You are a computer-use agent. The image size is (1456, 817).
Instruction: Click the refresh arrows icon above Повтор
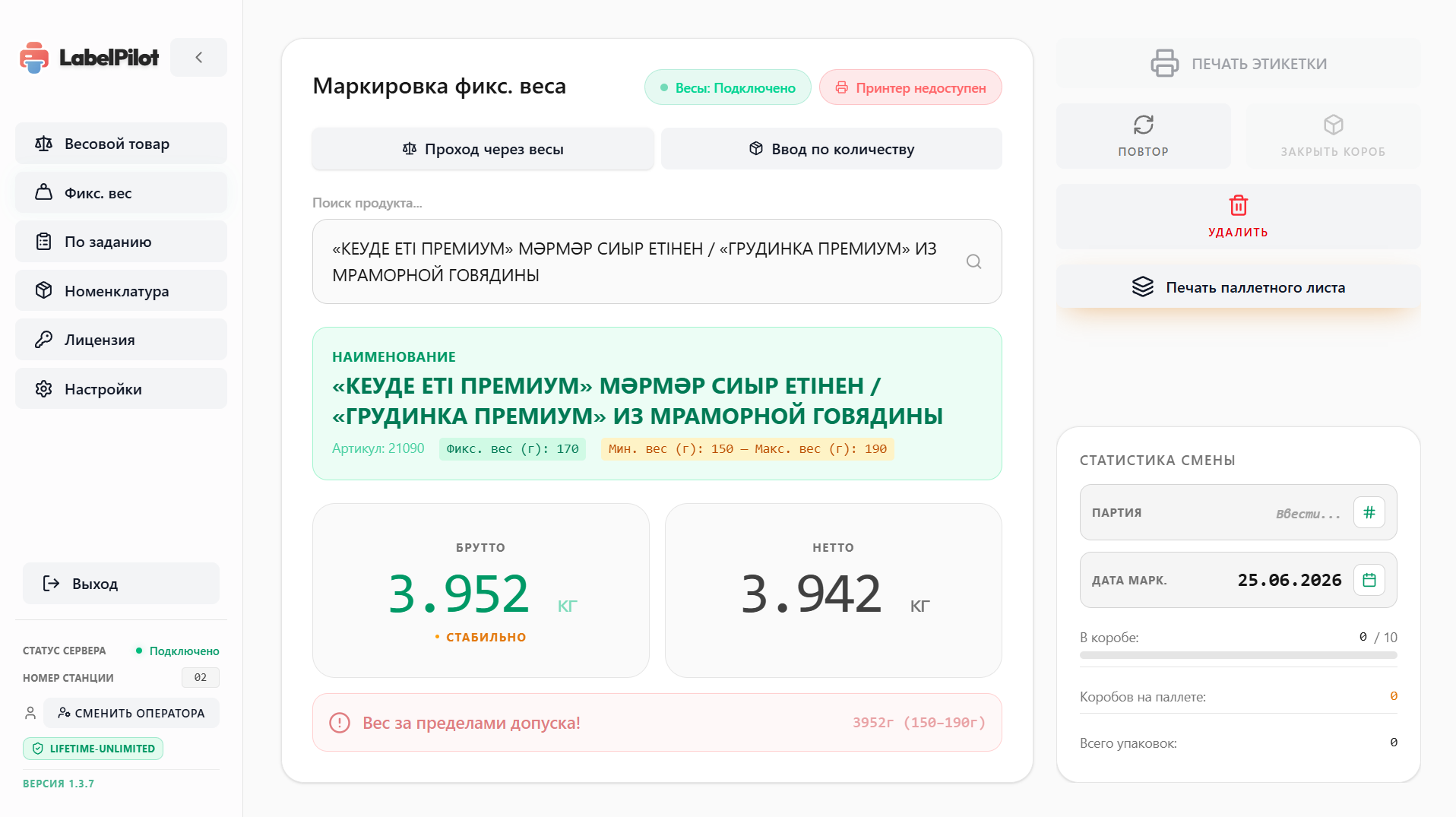(x=1144, y=125)
